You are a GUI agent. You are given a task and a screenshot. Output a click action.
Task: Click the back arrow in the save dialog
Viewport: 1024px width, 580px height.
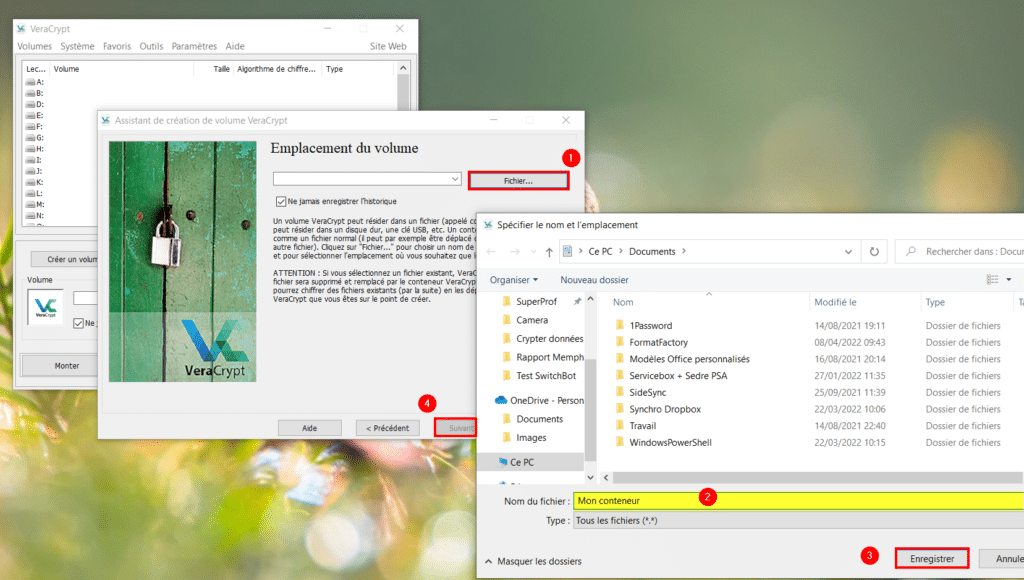coord(492,251)
